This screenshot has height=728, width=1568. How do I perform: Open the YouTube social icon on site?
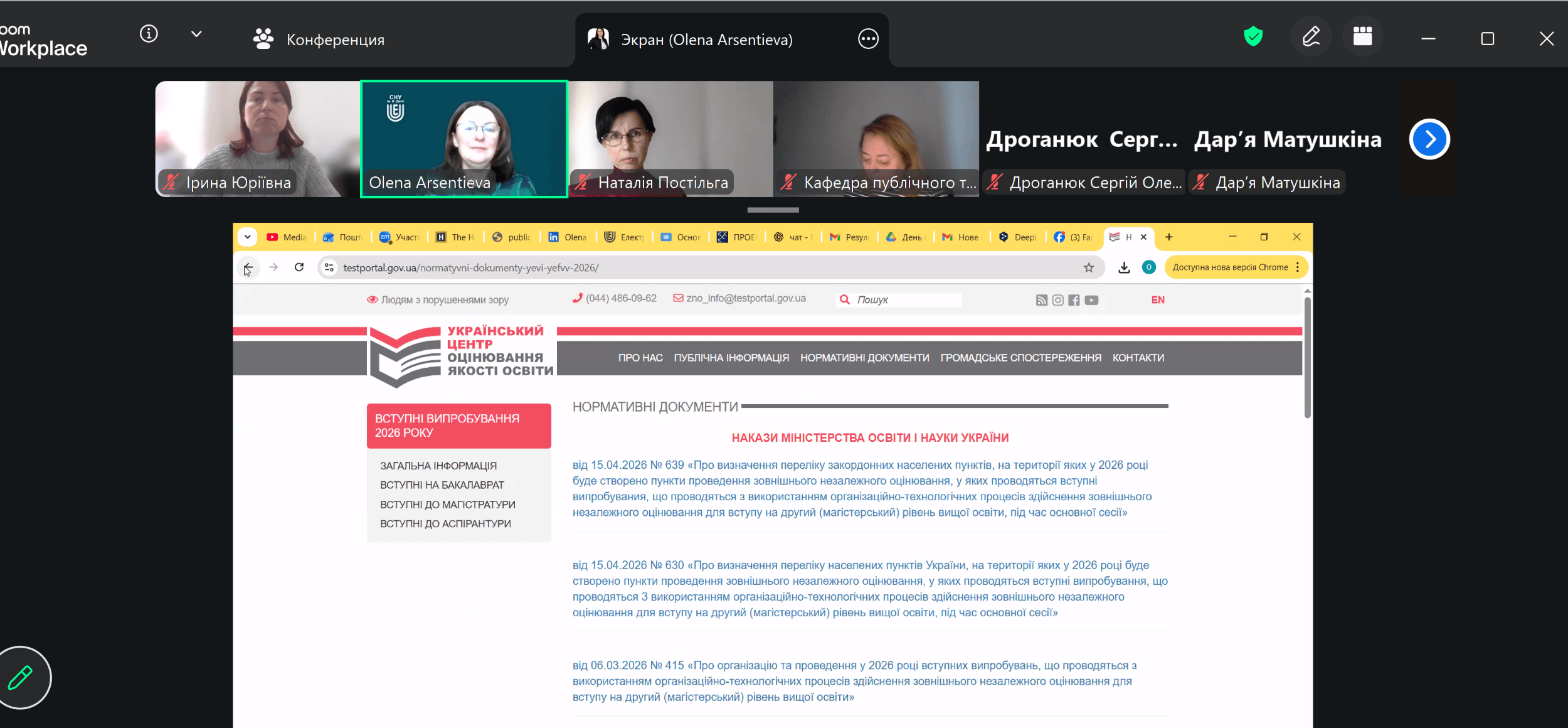(x=1092, y=300)
